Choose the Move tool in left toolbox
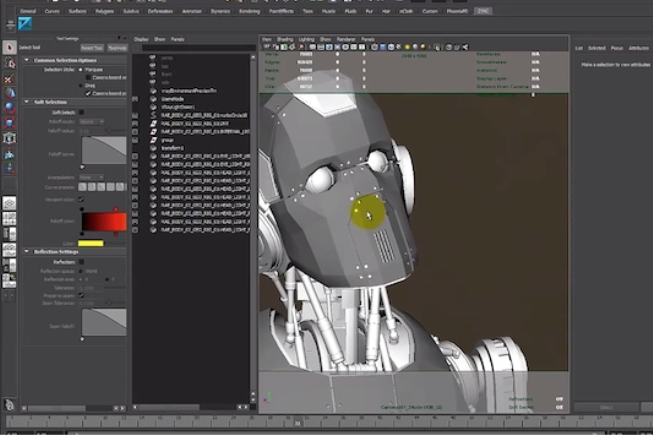Viewport: 653px width, 435px height. click(x=9, y=92)
